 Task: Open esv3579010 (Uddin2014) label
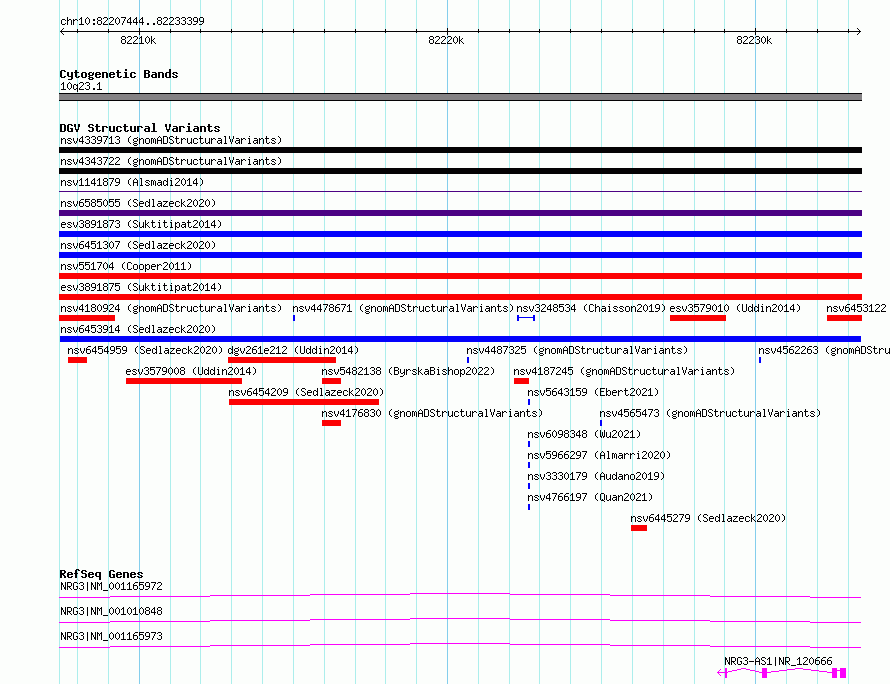click(735, 308)
